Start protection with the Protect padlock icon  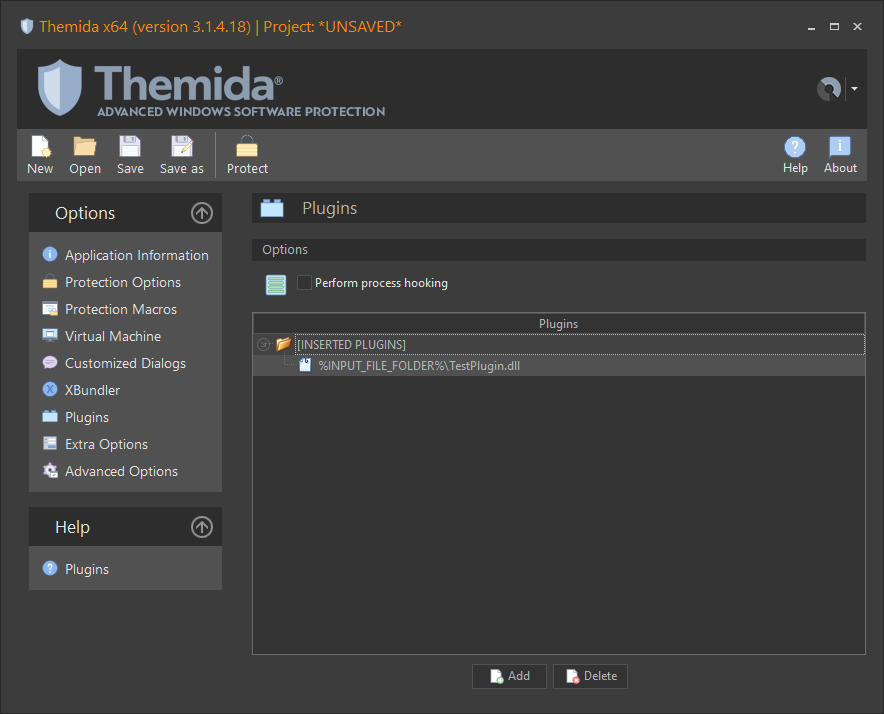247,155
